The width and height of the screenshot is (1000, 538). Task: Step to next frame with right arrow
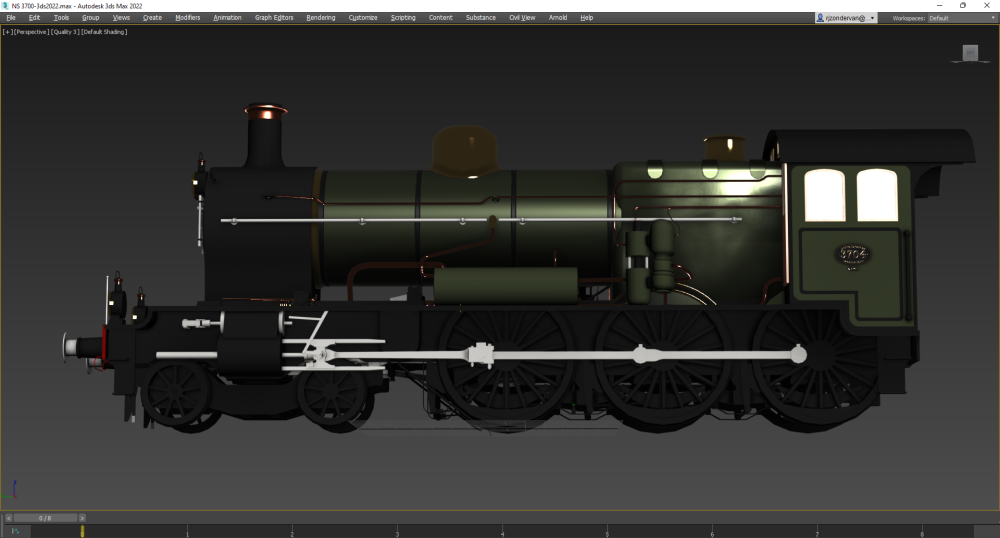(x=82, y=518)
